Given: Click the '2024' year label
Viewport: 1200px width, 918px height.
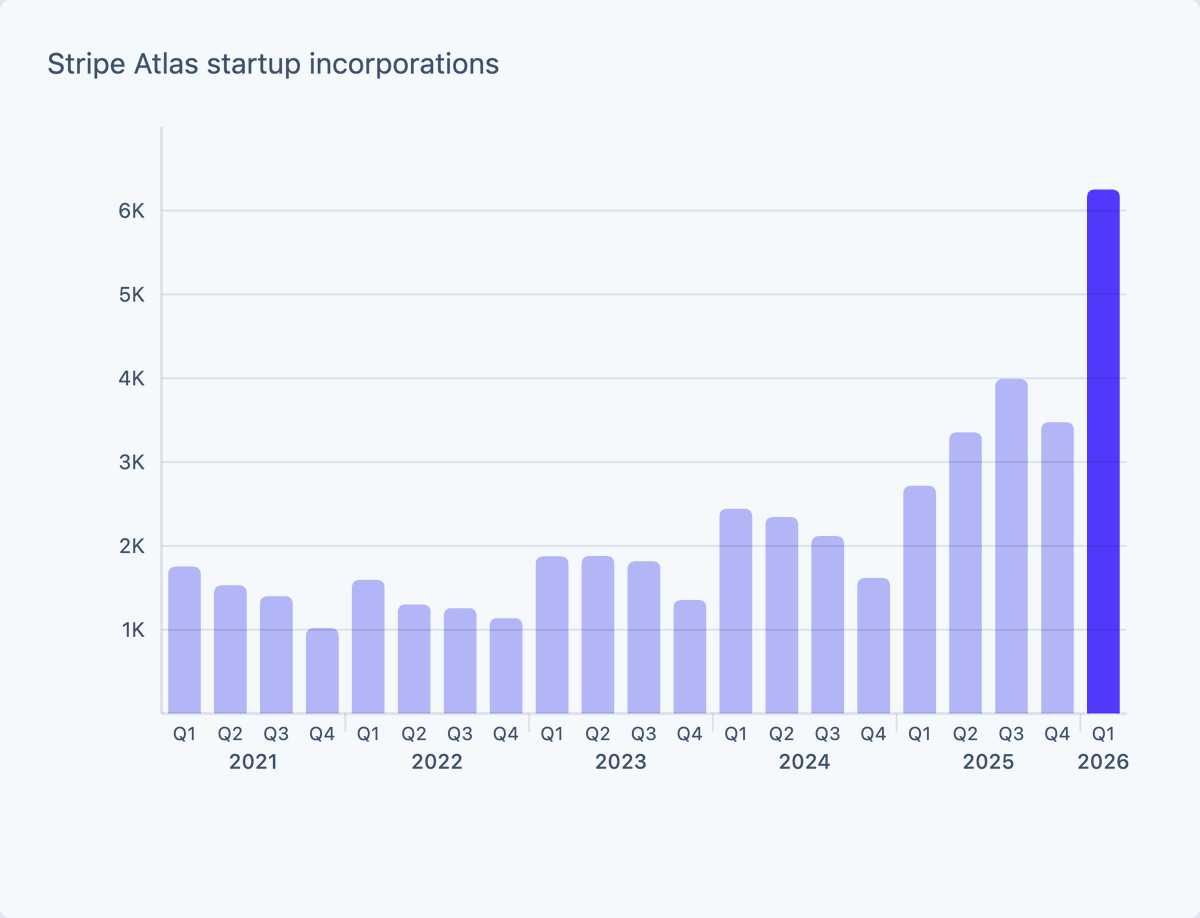Looking at the screenshot, I should click(x=805, y=762).
